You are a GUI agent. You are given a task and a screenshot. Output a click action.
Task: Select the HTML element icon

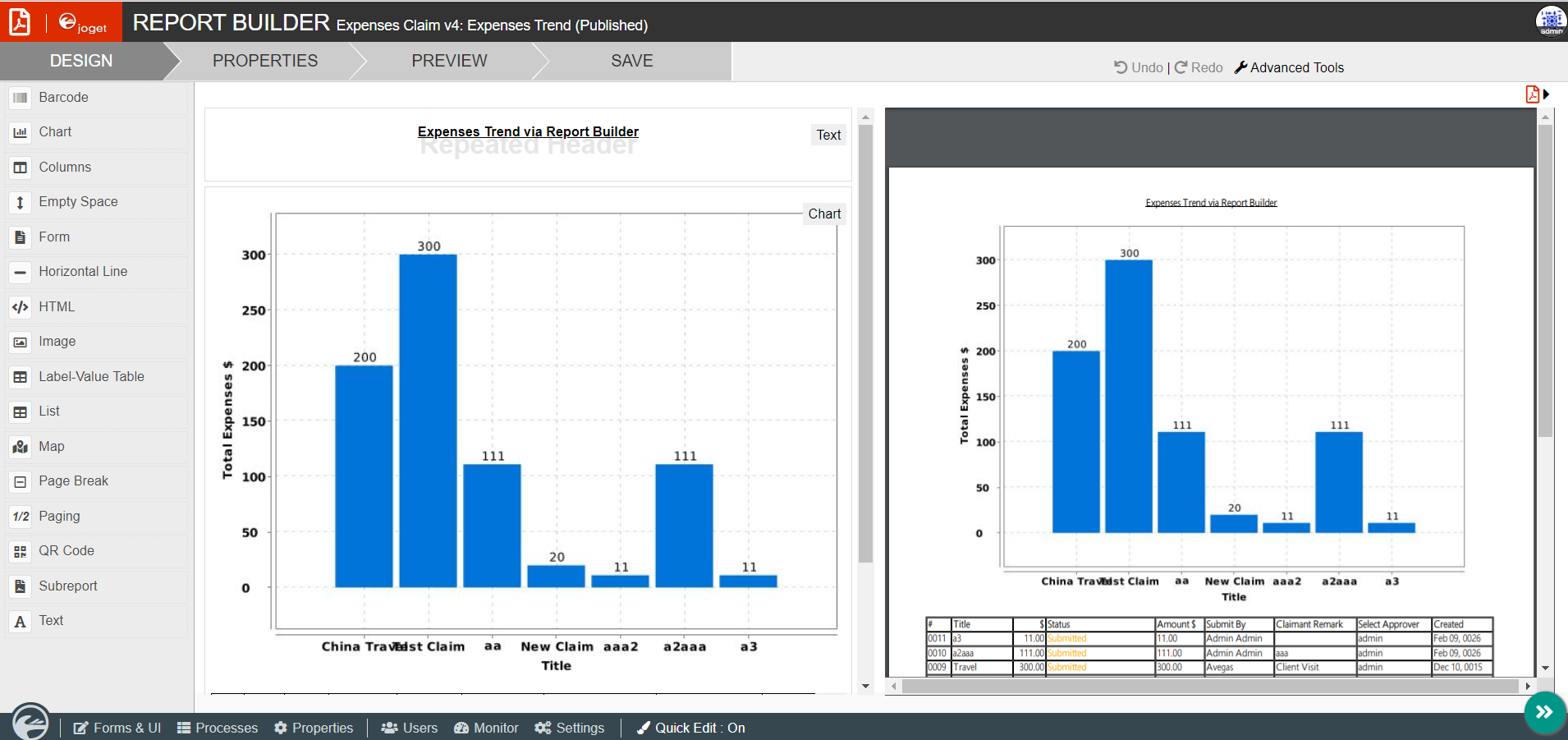click(21, 307)
